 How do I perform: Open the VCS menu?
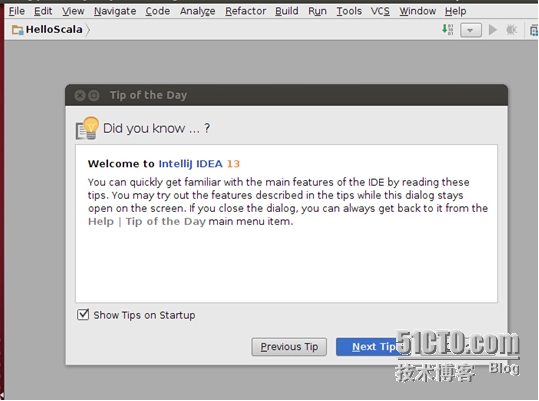tap(380, 11)
